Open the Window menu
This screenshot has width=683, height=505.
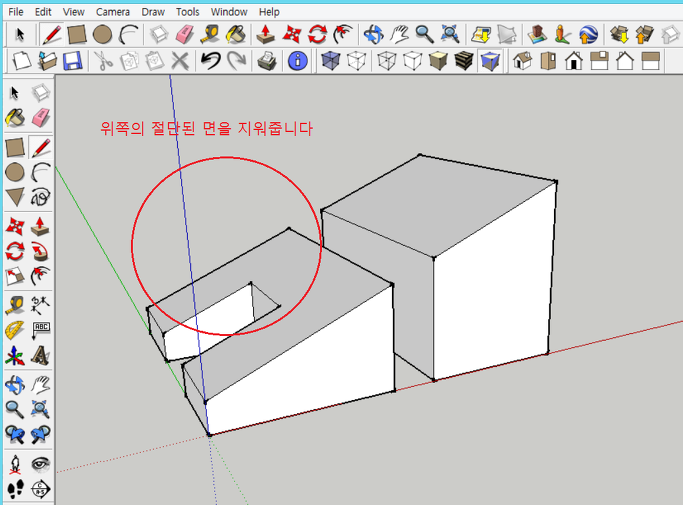click(x=229, y=12)
